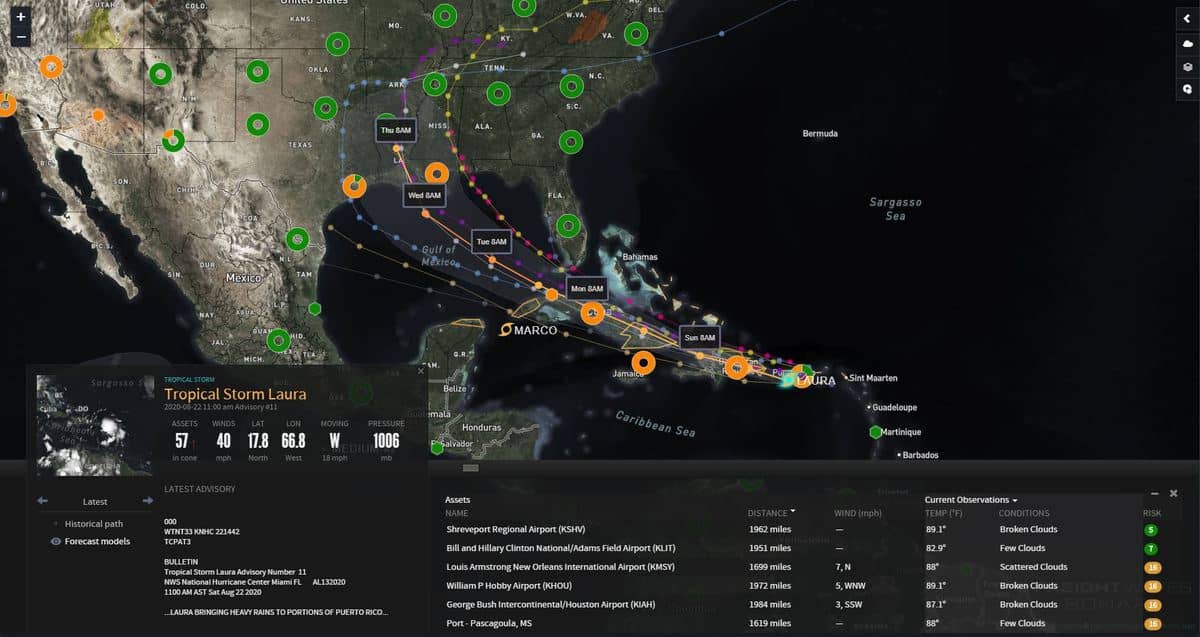This screenshot has height=637, width=1200.
Task: Select the Mon 8AM forecast marker
Action: (x=587, y=288)
